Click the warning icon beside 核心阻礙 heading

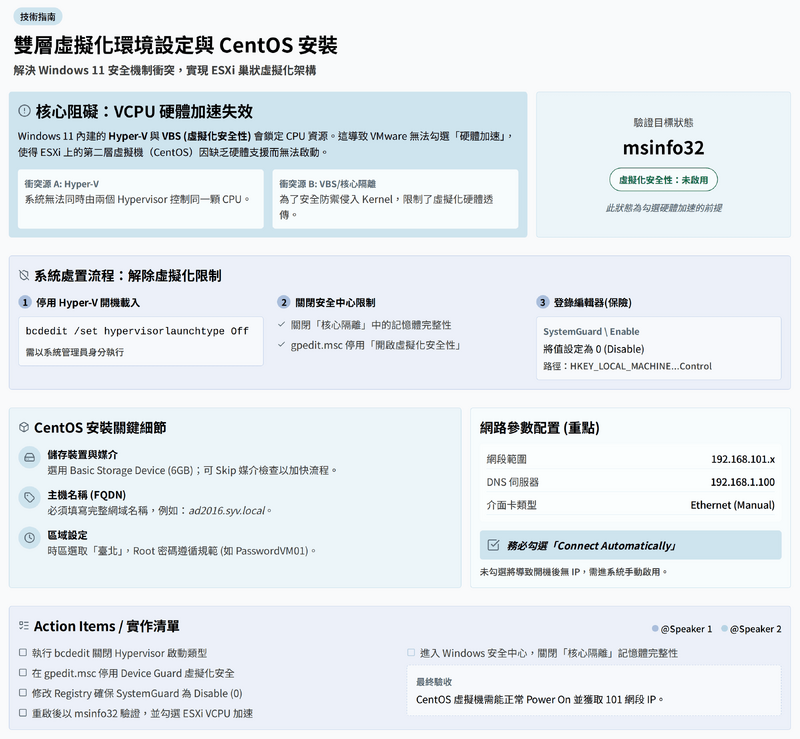tap(25, 112)
